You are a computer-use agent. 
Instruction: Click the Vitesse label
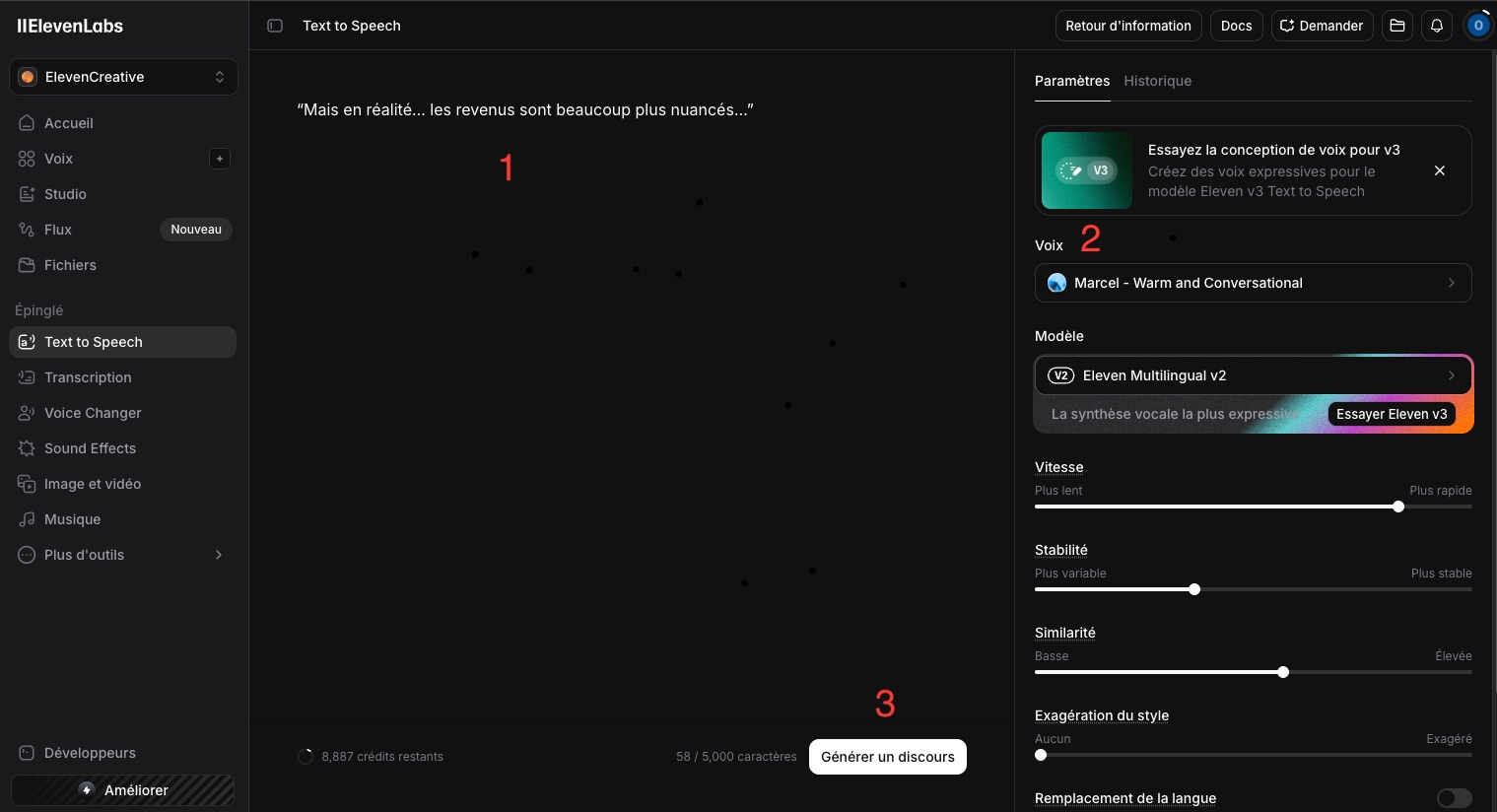(1058, 467)
